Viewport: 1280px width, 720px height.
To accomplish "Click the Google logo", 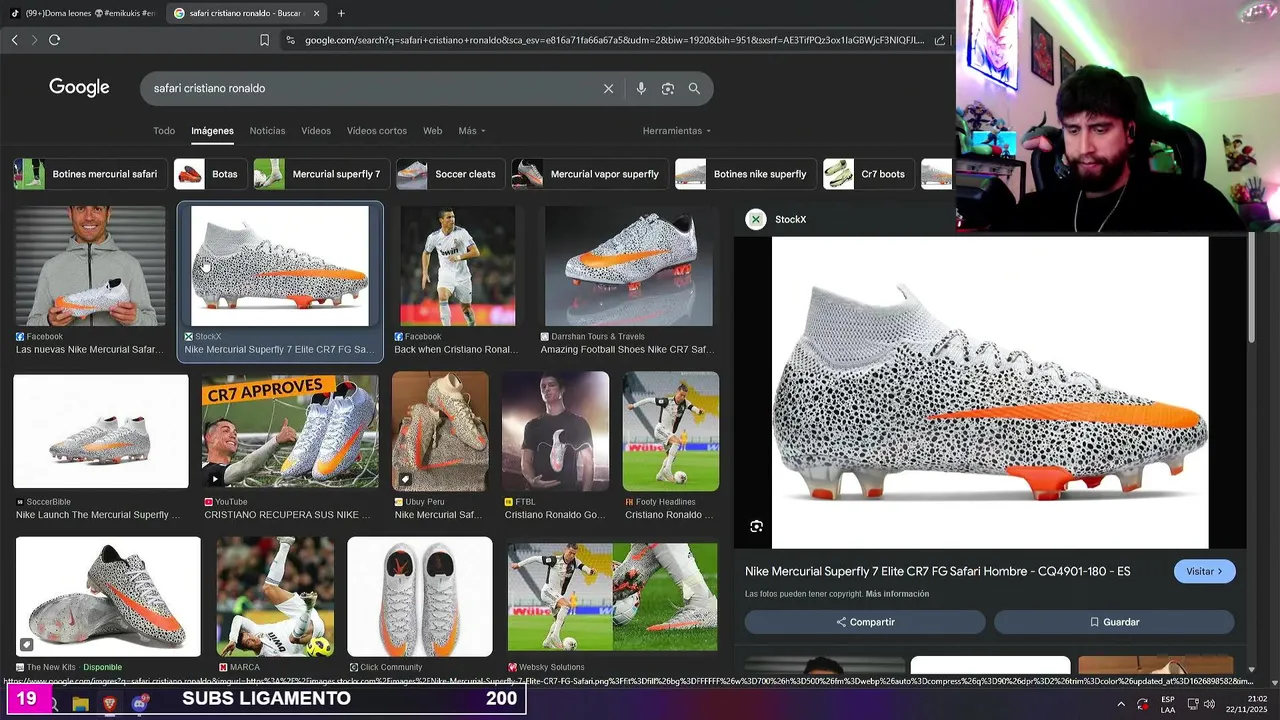I will [79, 88].
